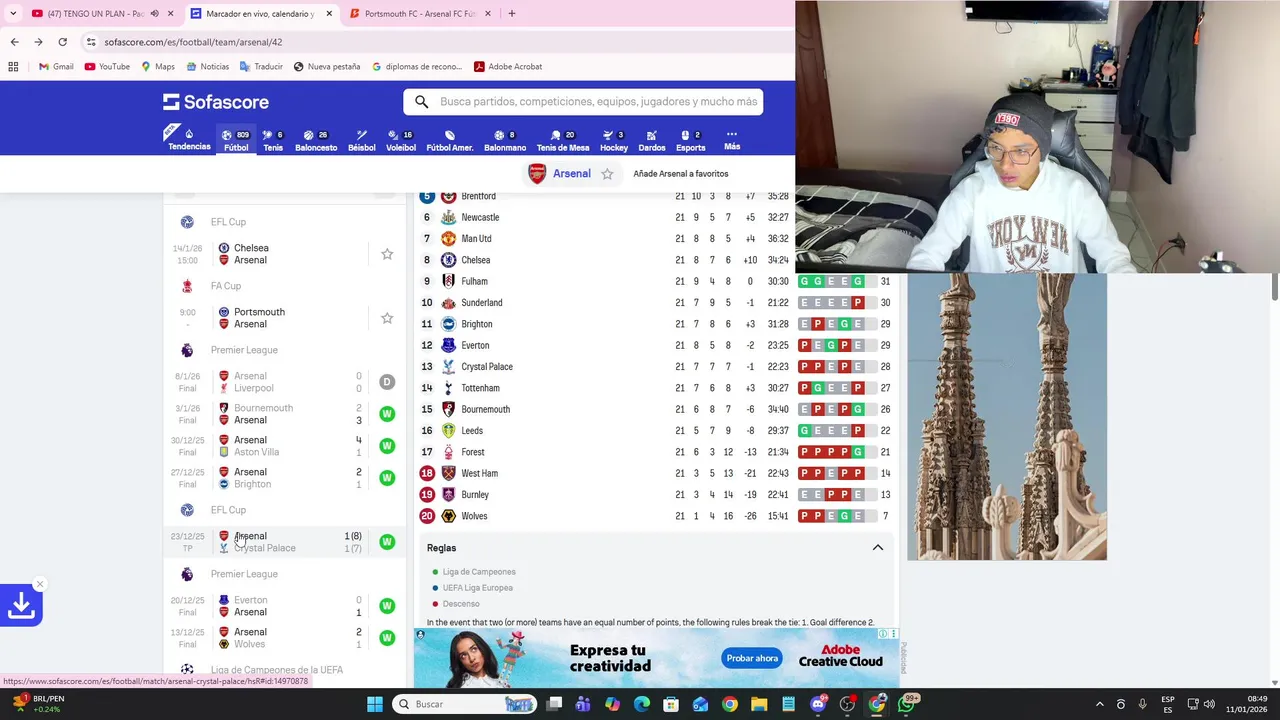Open the YouTube bookmark
The height and width of the screenshot is (720, 1280).
107,67
